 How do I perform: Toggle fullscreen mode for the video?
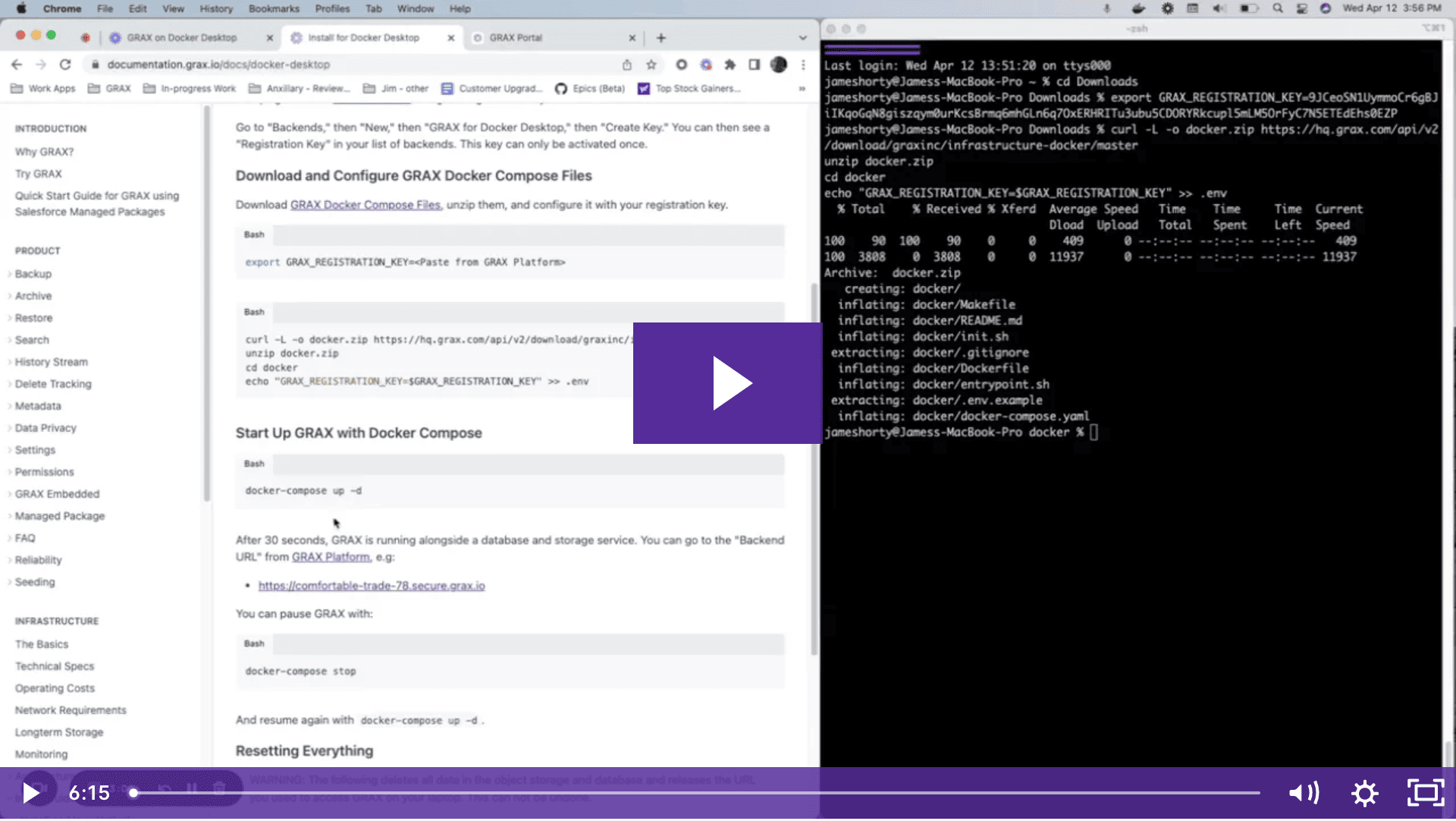pyautogui.click(x=1425, y=793)
